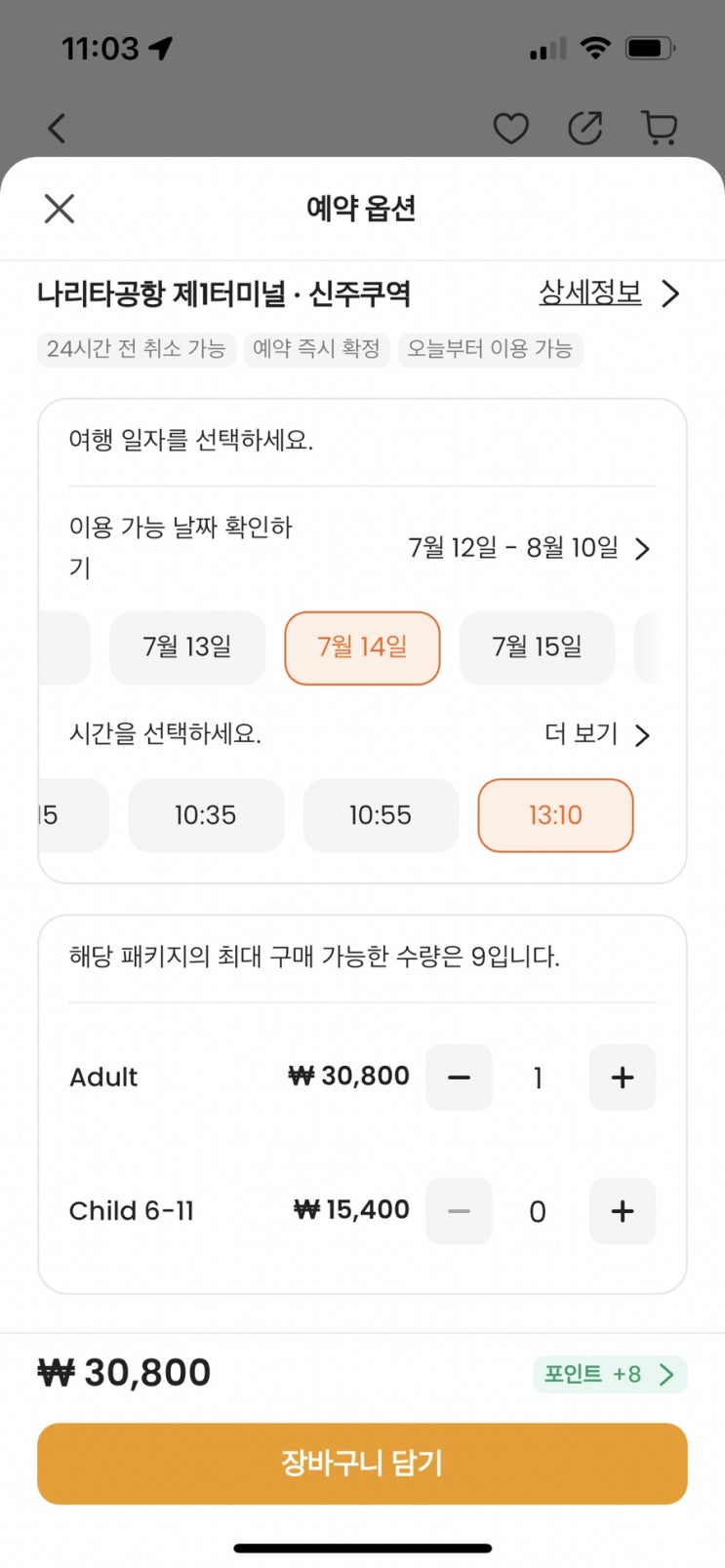This screenshot has width=725, height=1568.
Task: Increase Child 6-11 quantity with plus
Action: click(622, 1211)
